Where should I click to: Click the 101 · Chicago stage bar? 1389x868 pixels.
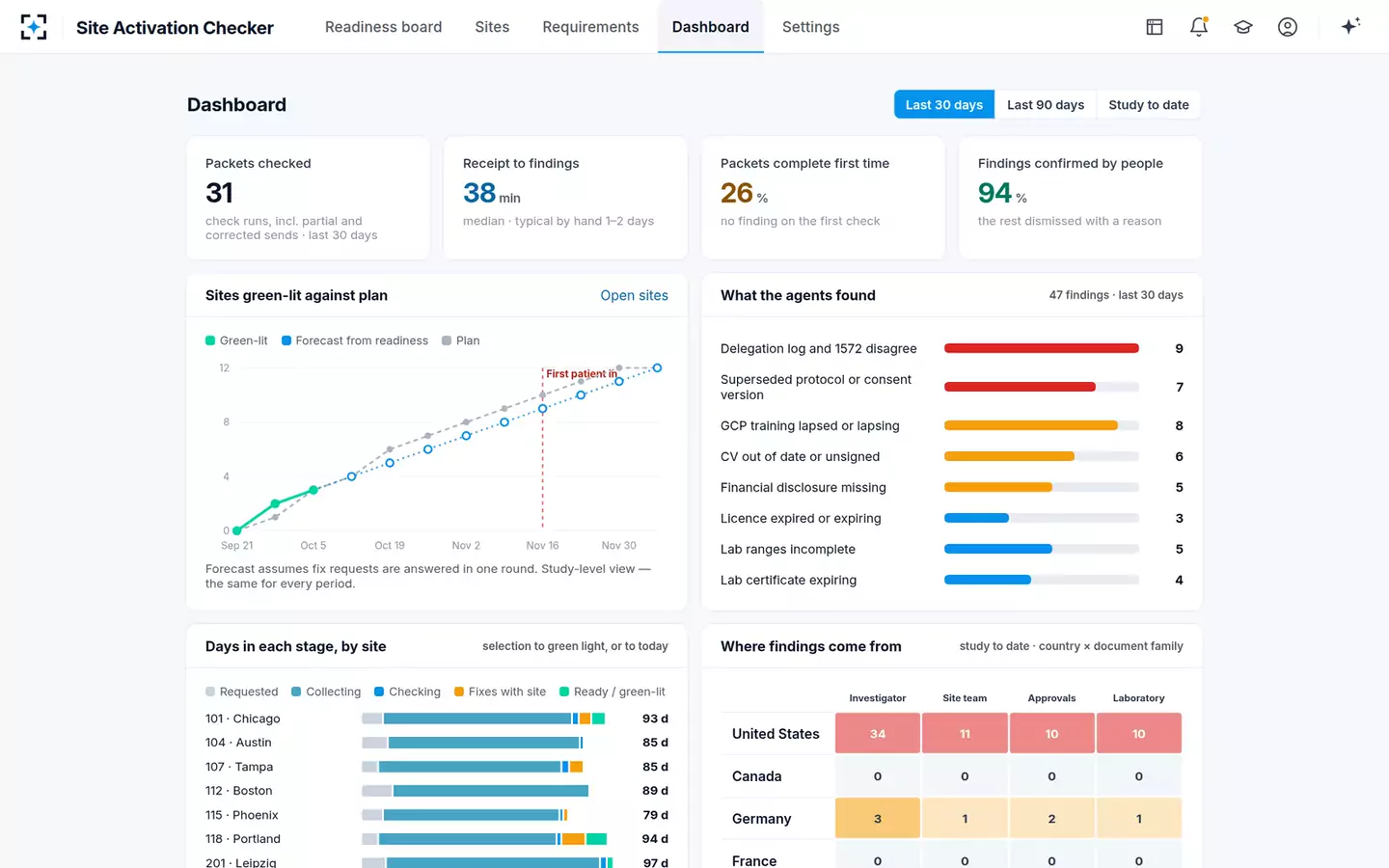pos(483,719)
